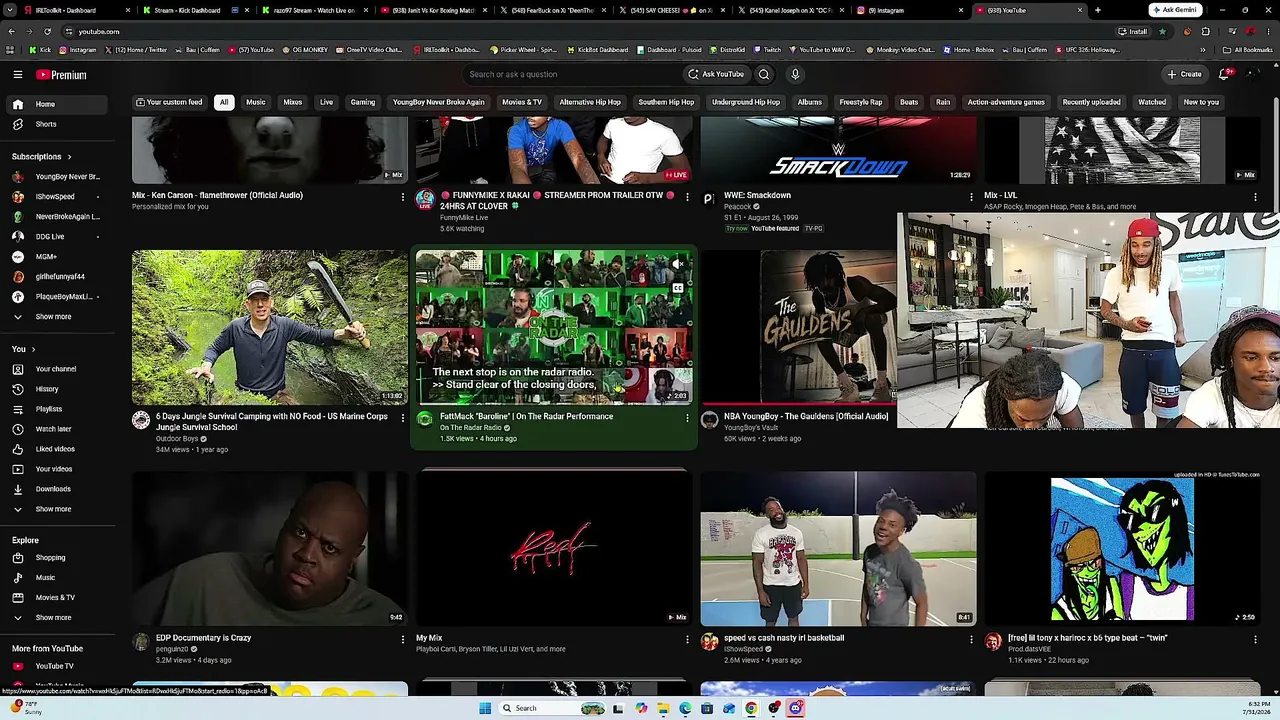Screen dimensions: 1280x720
Task: Select the All filter chip
Action: click(x=224, y=102)
